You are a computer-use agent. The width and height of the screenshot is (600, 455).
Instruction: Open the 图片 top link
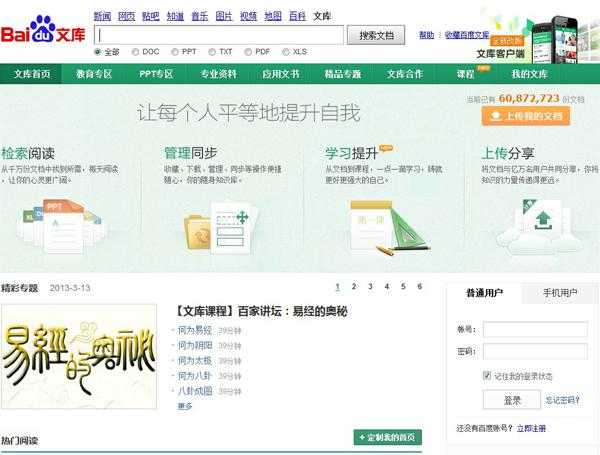(x=224, y=16)
